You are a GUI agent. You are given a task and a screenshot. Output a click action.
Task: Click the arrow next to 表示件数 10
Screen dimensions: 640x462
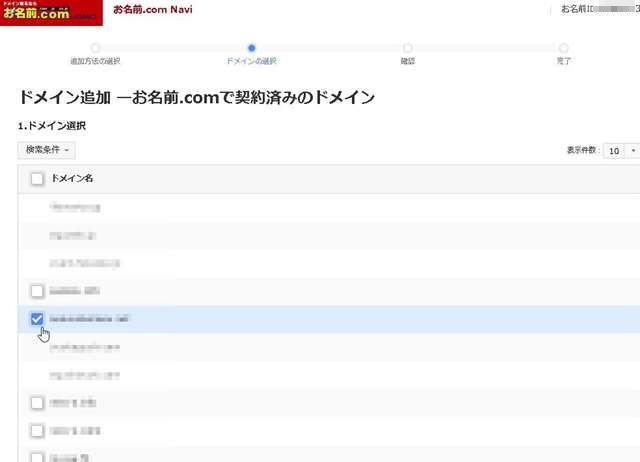(x=633, y=150)
